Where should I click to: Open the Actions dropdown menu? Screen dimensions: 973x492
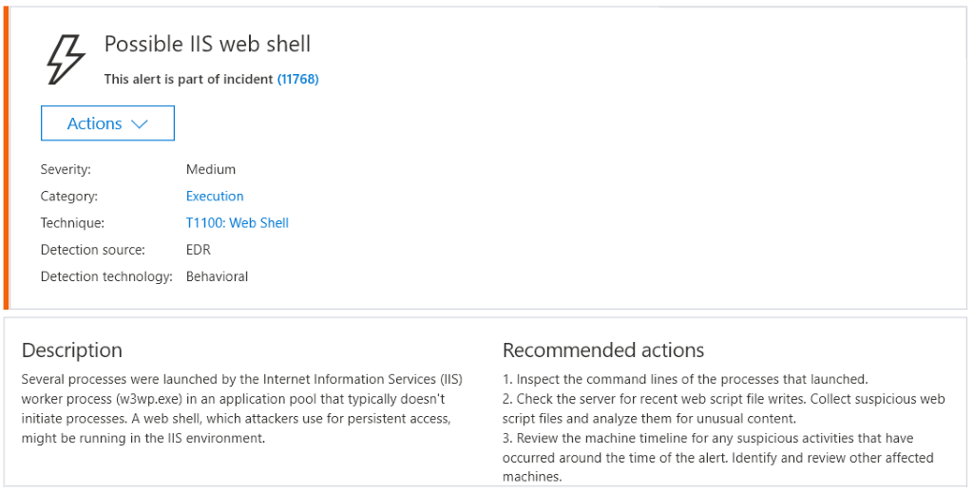click(x=108, y=124)
